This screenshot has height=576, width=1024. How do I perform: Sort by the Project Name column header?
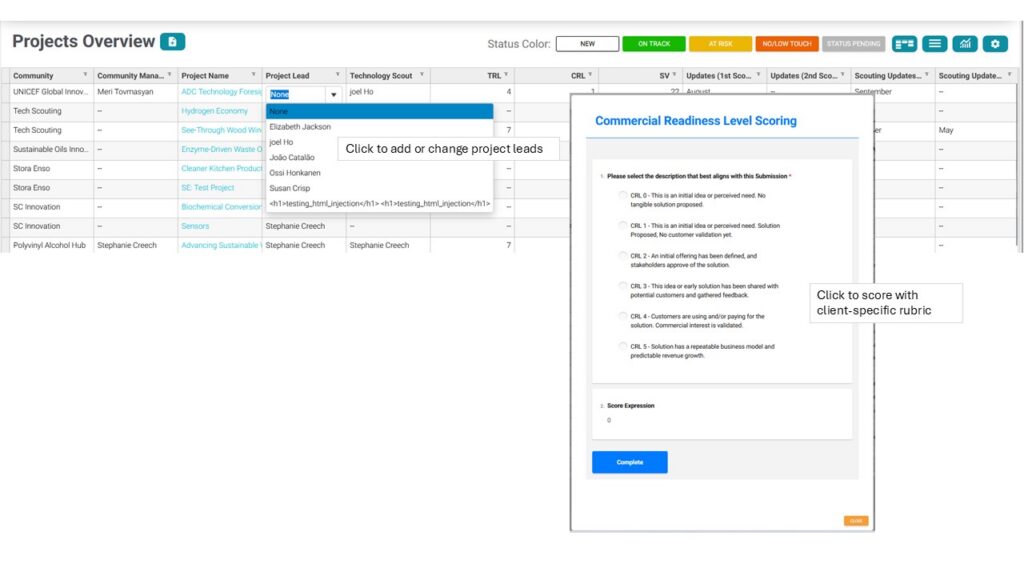tap(205, 76)
